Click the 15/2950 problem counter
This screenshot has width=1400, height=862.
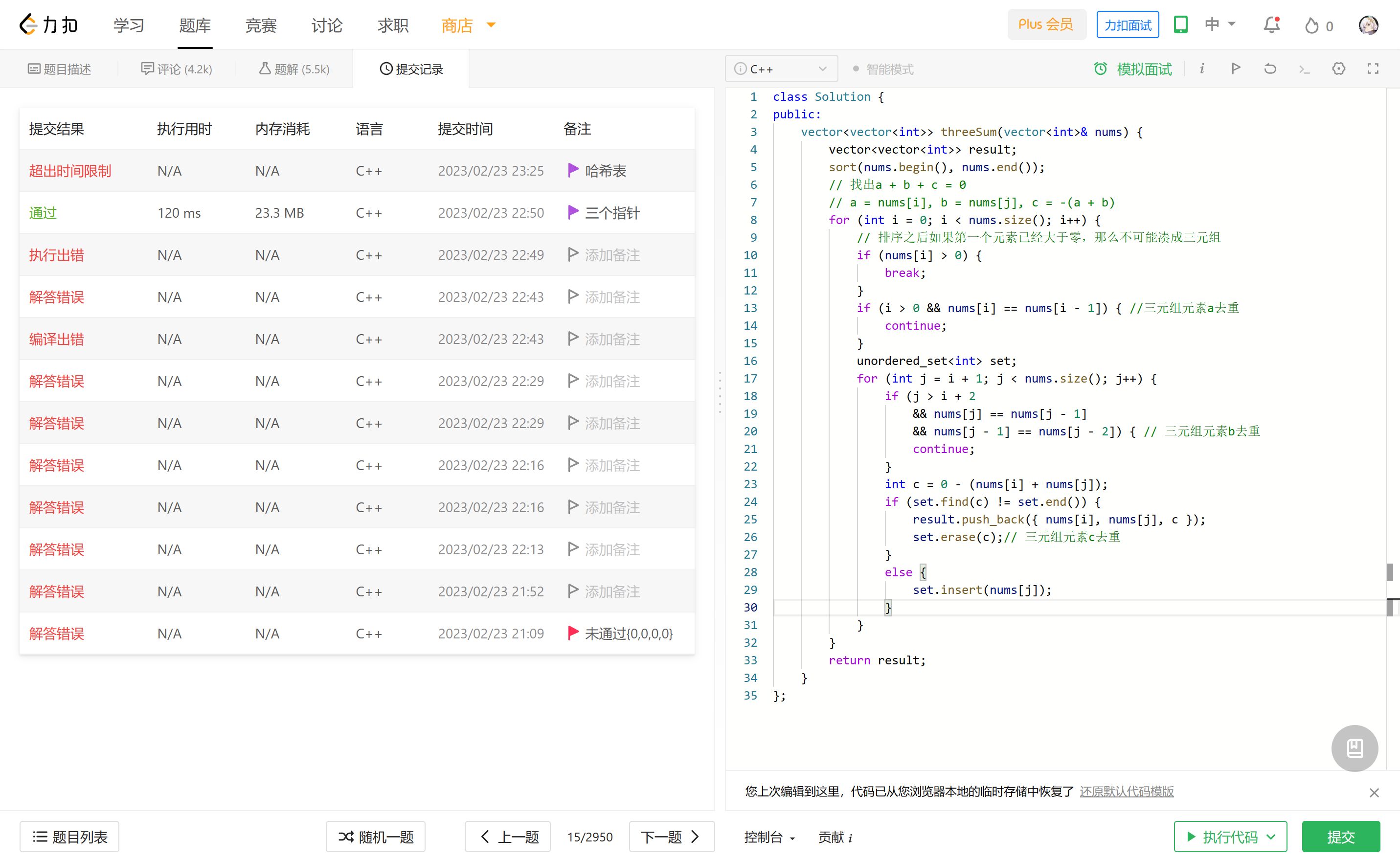[x=590, y=837]
